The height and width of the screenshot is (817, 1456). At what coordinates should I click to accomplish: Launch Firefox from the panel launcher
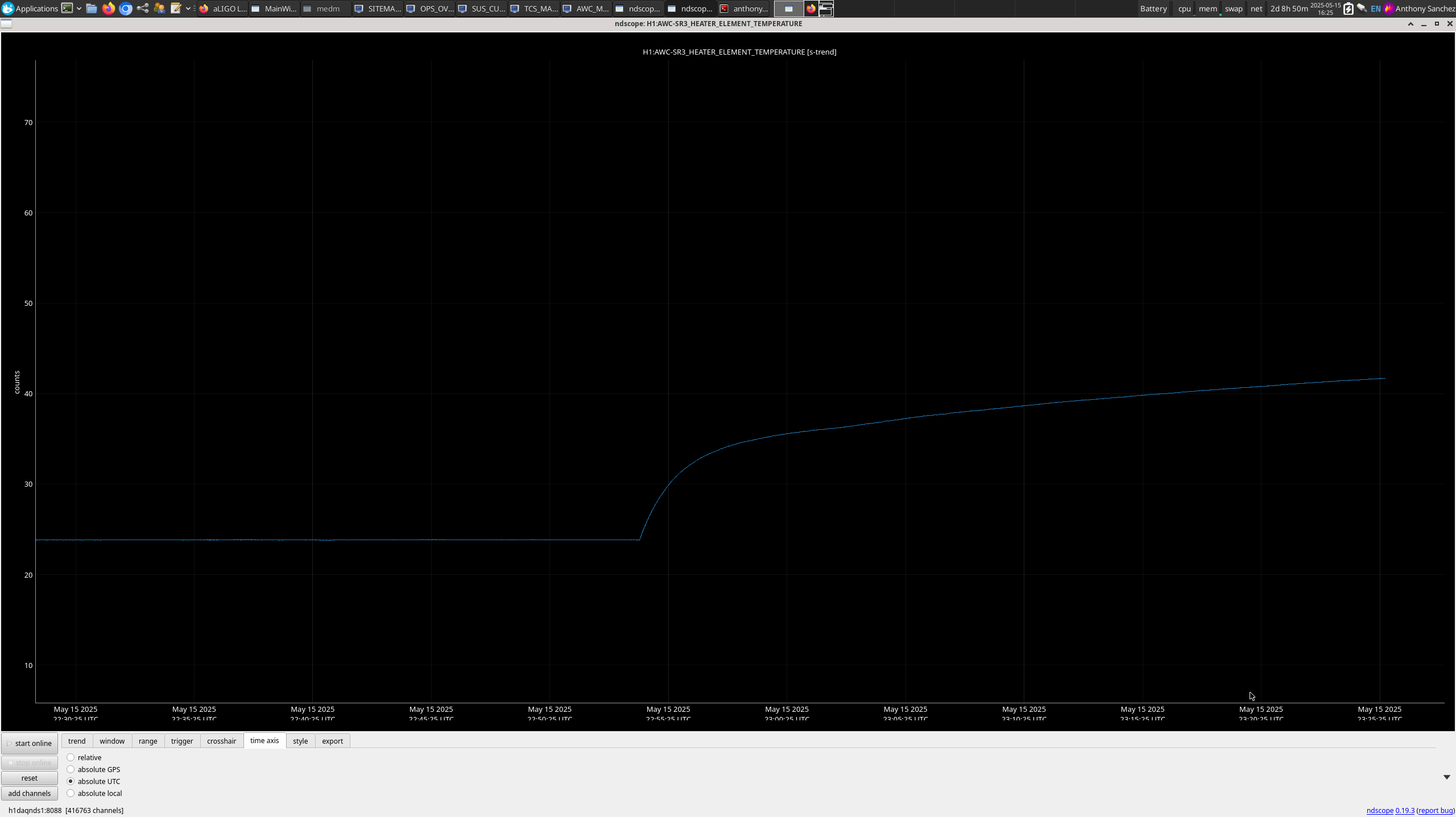click(109, 9)
